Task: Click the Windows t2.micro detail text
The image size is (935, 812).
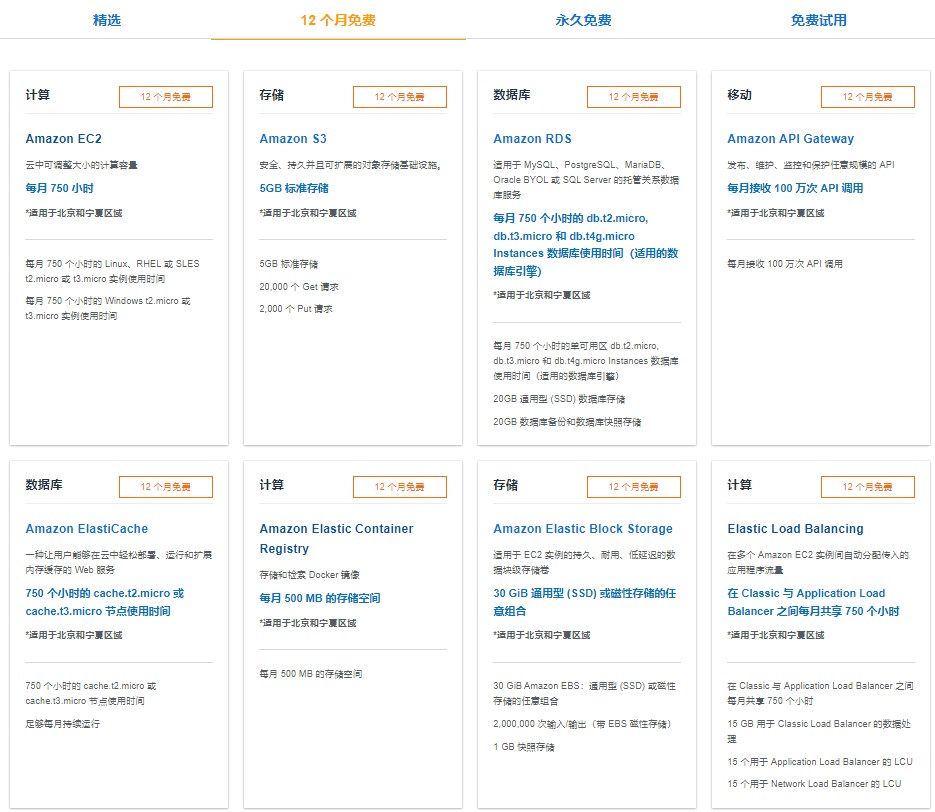Action: point(107,308)
